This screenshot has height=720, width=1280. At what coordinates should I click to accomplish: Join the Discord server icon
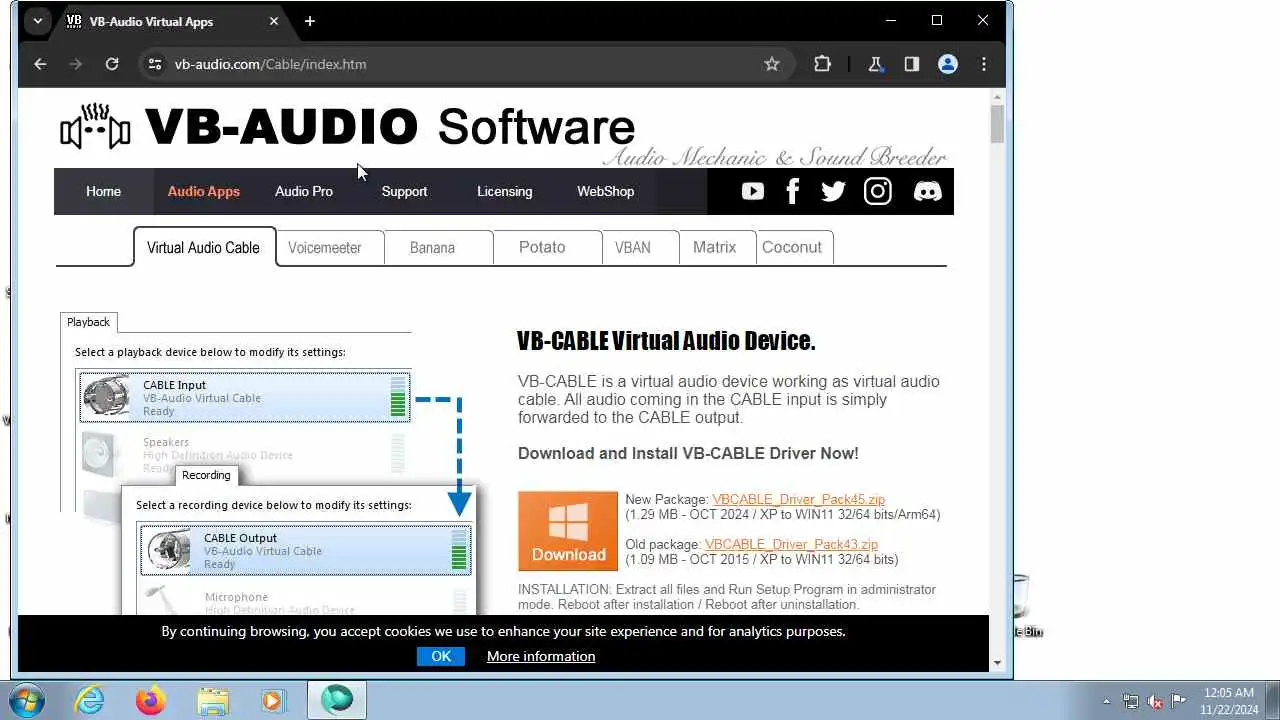pyautogui.click(x=928, y=191)
